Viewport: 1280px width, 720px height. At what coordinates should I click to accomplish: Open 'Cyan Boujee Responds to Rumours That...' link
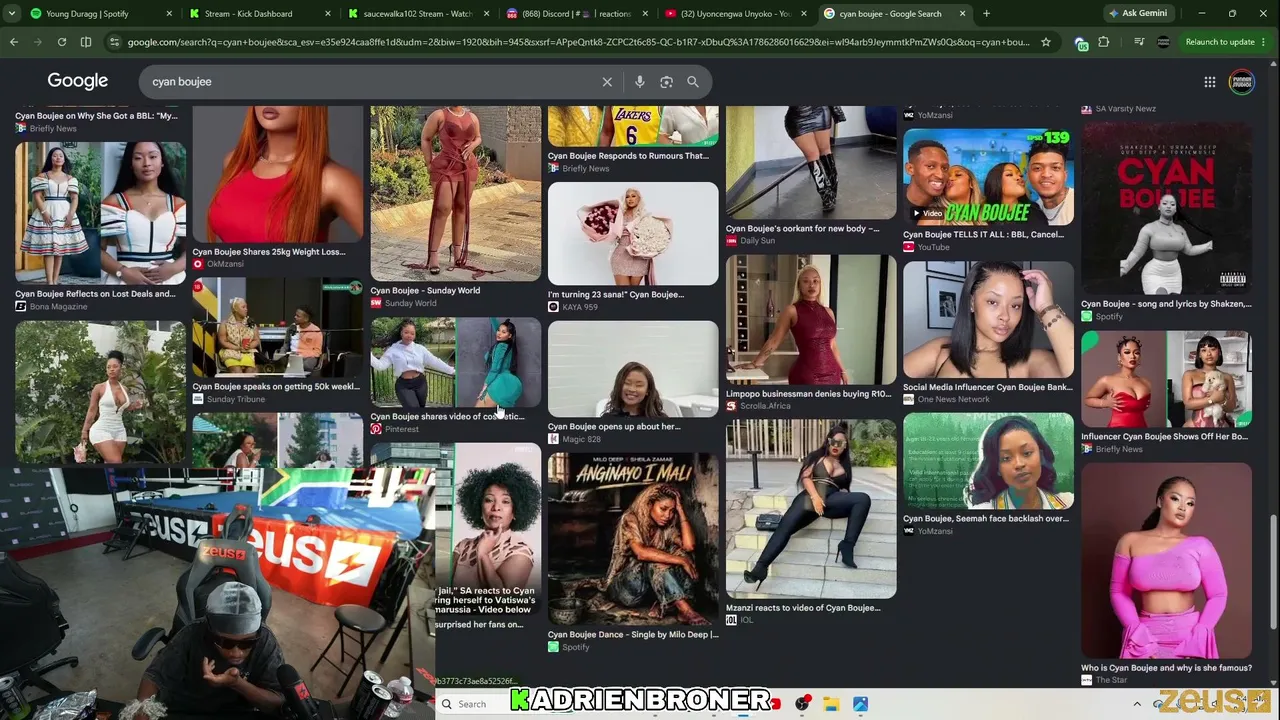pos(628,156)
